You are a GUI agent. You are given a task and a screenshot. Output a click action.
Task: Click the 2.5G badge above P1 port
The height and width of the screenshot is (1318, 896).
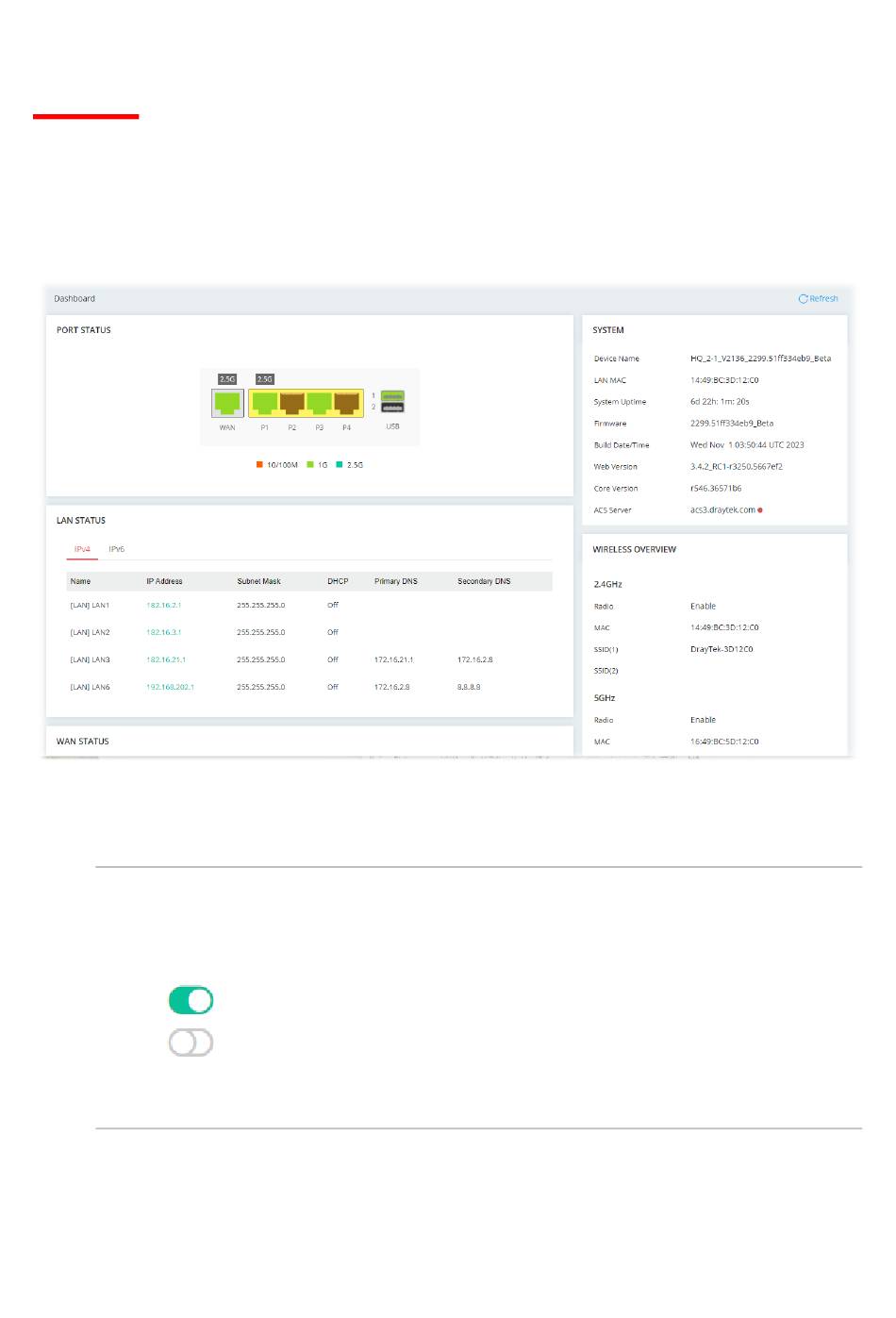(x=265, y=379)
